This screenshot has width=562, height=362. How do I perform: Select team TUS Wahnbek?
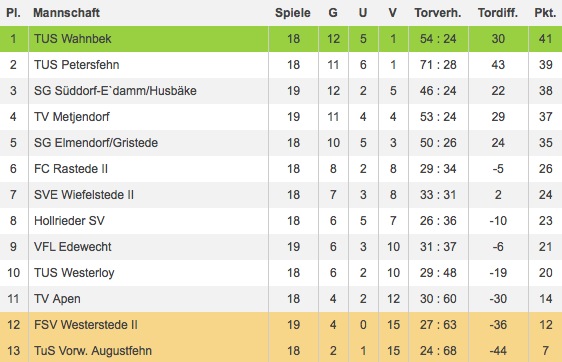pyautogui.click(x=73, y=39)
